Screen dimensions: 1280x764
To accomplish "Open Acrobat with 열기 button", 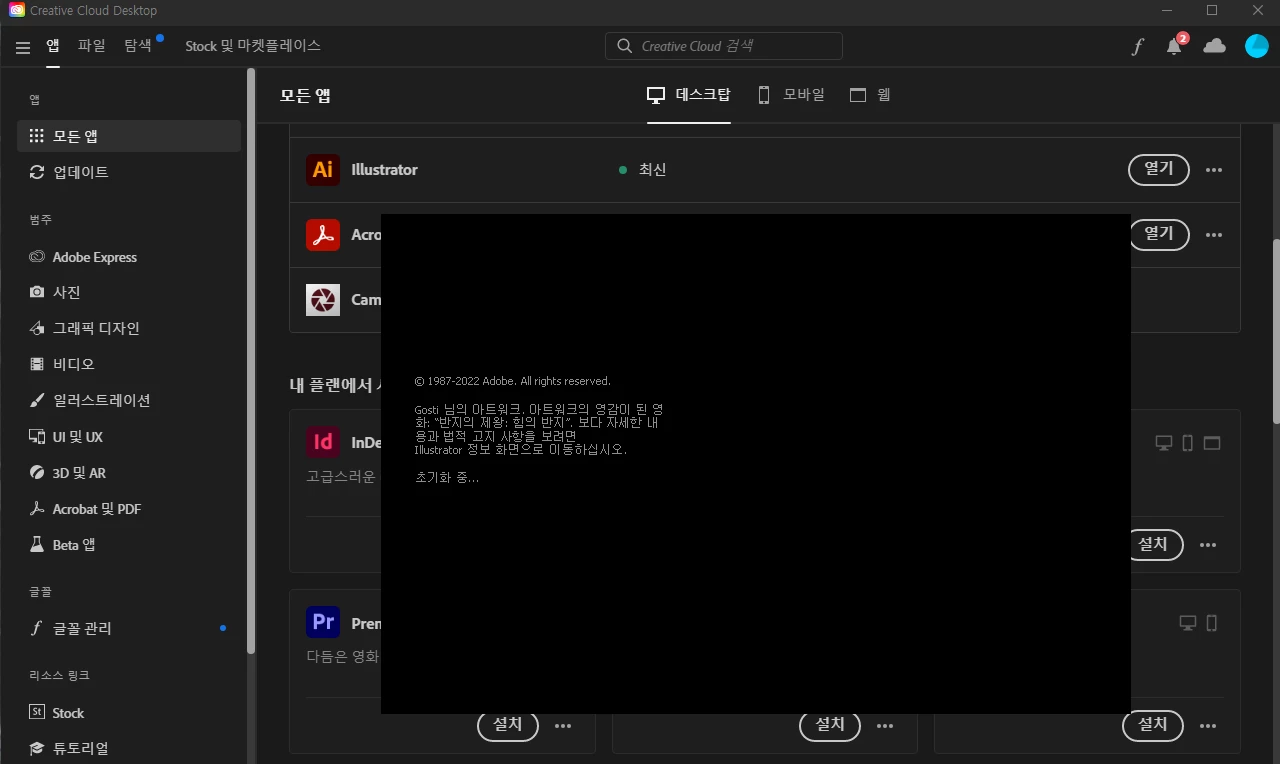I will click(1160, 235).
